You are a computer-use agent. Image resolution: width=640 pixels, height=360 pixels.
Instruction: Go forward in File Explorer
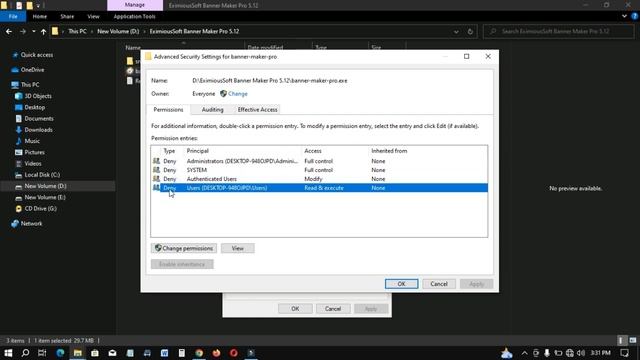tap(22, 31)
